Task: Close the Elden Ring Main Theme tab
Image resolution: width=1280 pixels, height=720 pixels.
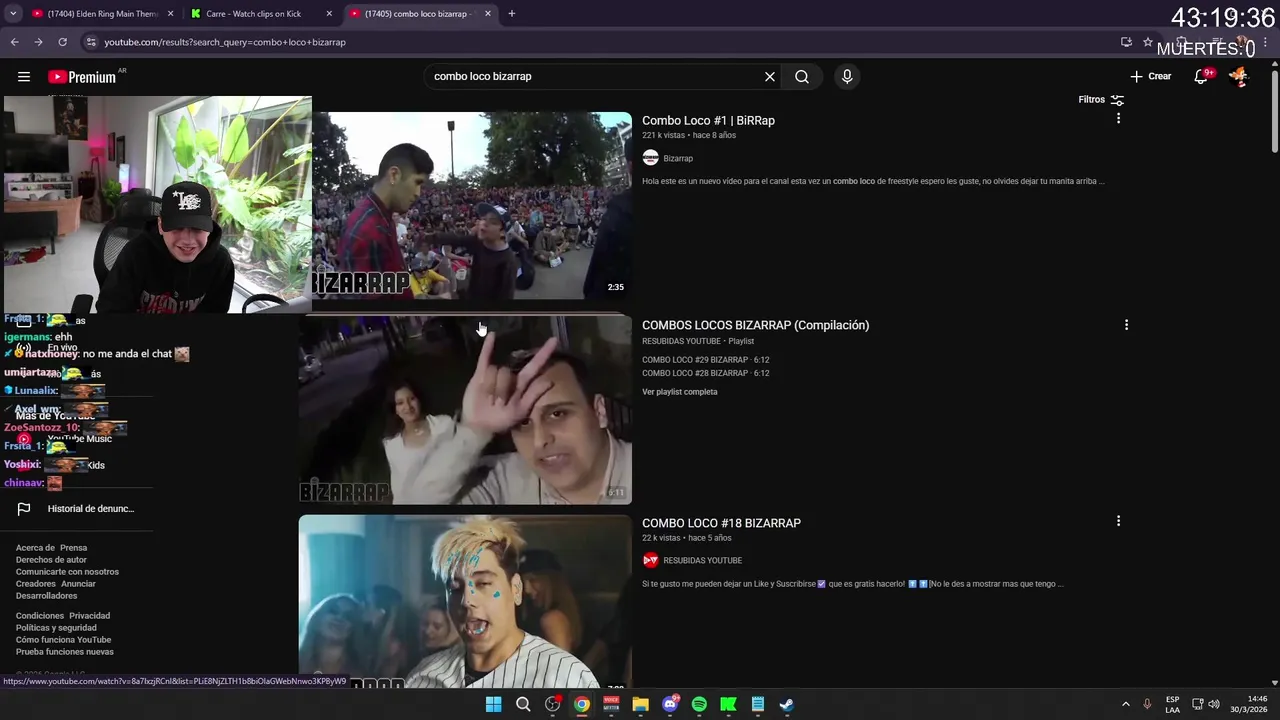Action: 170,14
